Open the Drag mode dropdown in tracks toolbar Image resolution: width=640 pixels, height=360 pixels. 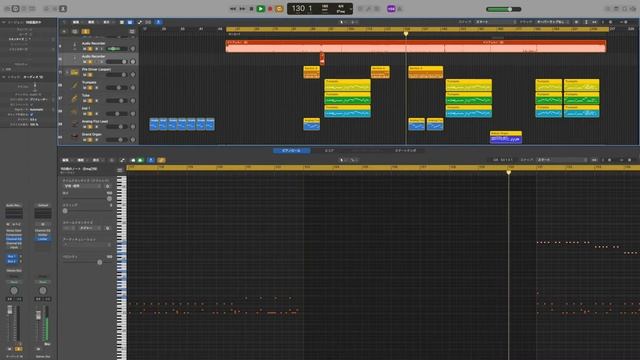[x=552, y=22]
